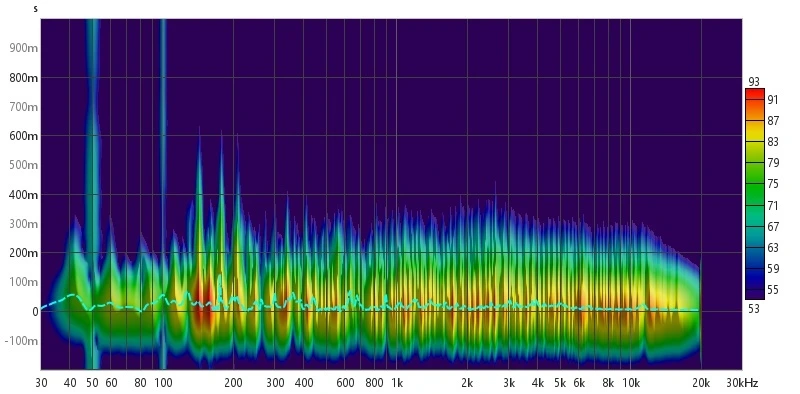Select the 91 value on the colour scale

pyautogui.click(x=773, y=100)
